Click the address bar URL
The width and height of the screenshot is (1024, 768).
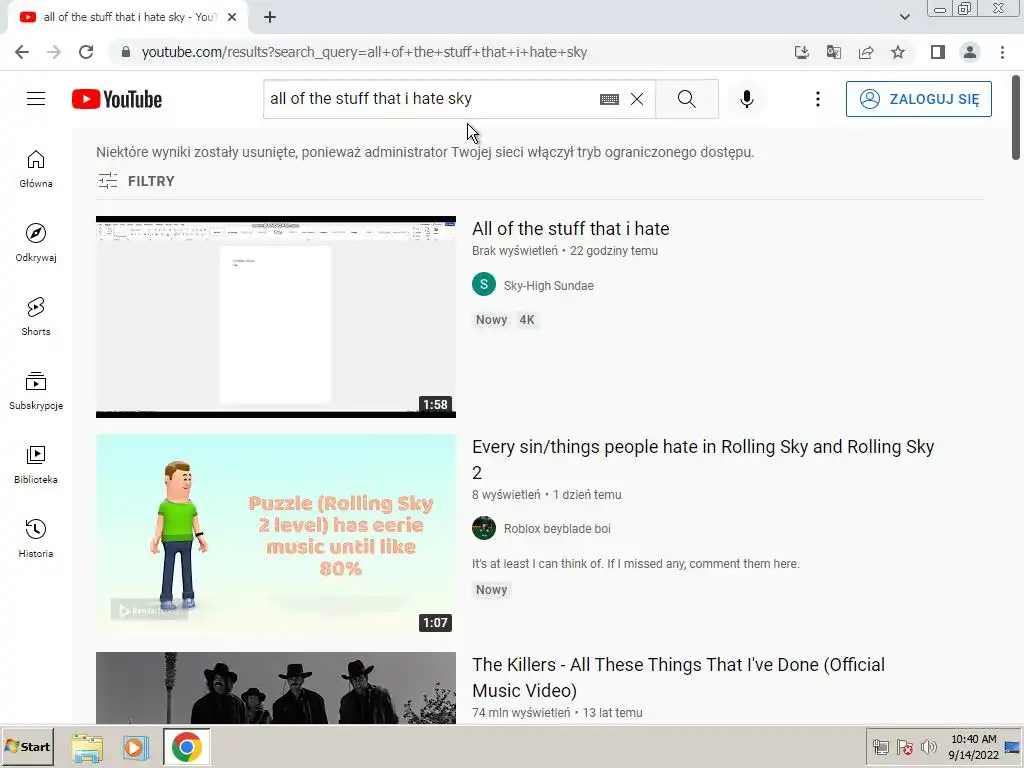[x=364, y=52]
